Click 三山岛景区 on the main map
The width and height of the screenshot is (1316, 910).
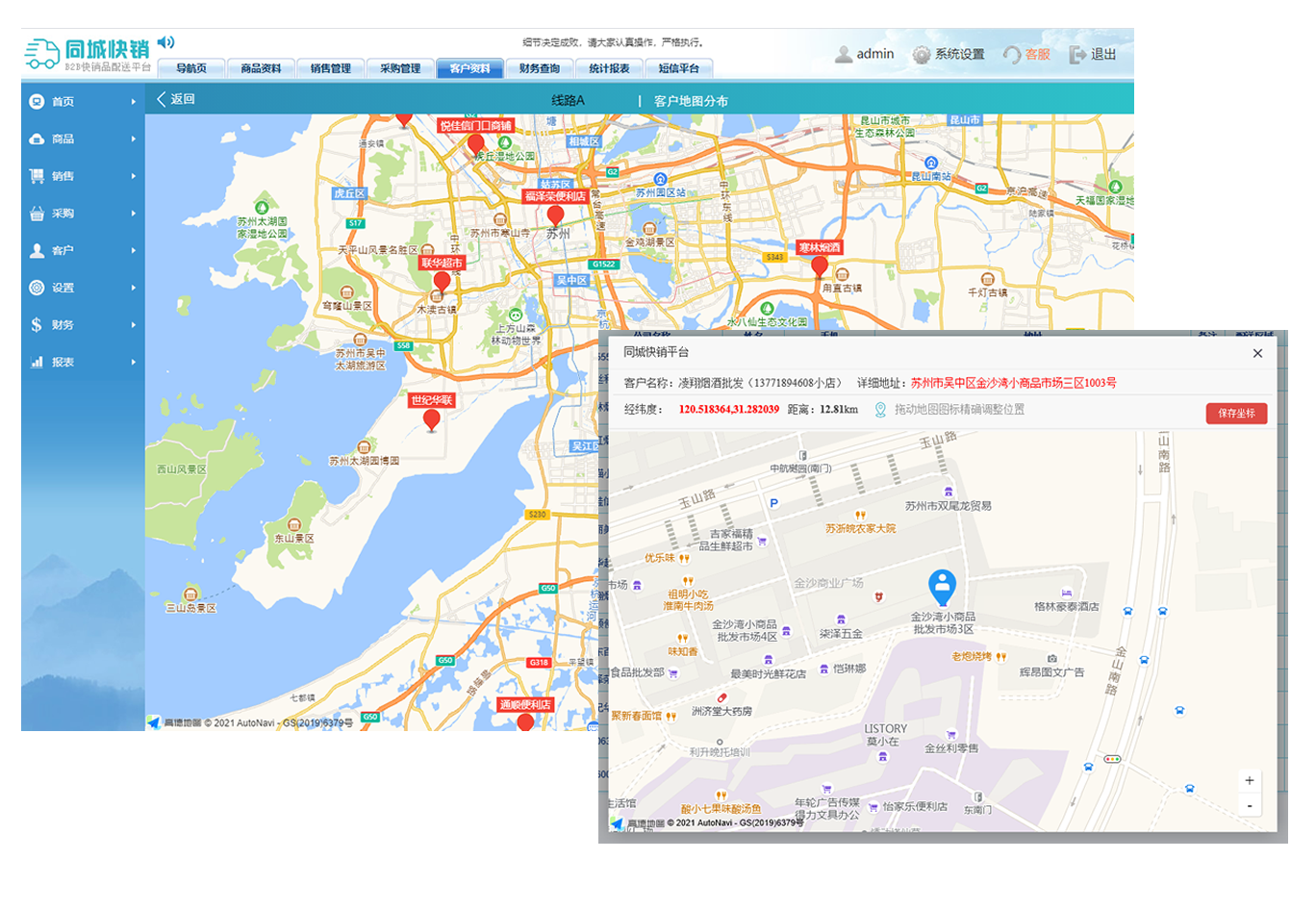pos(190,608)
